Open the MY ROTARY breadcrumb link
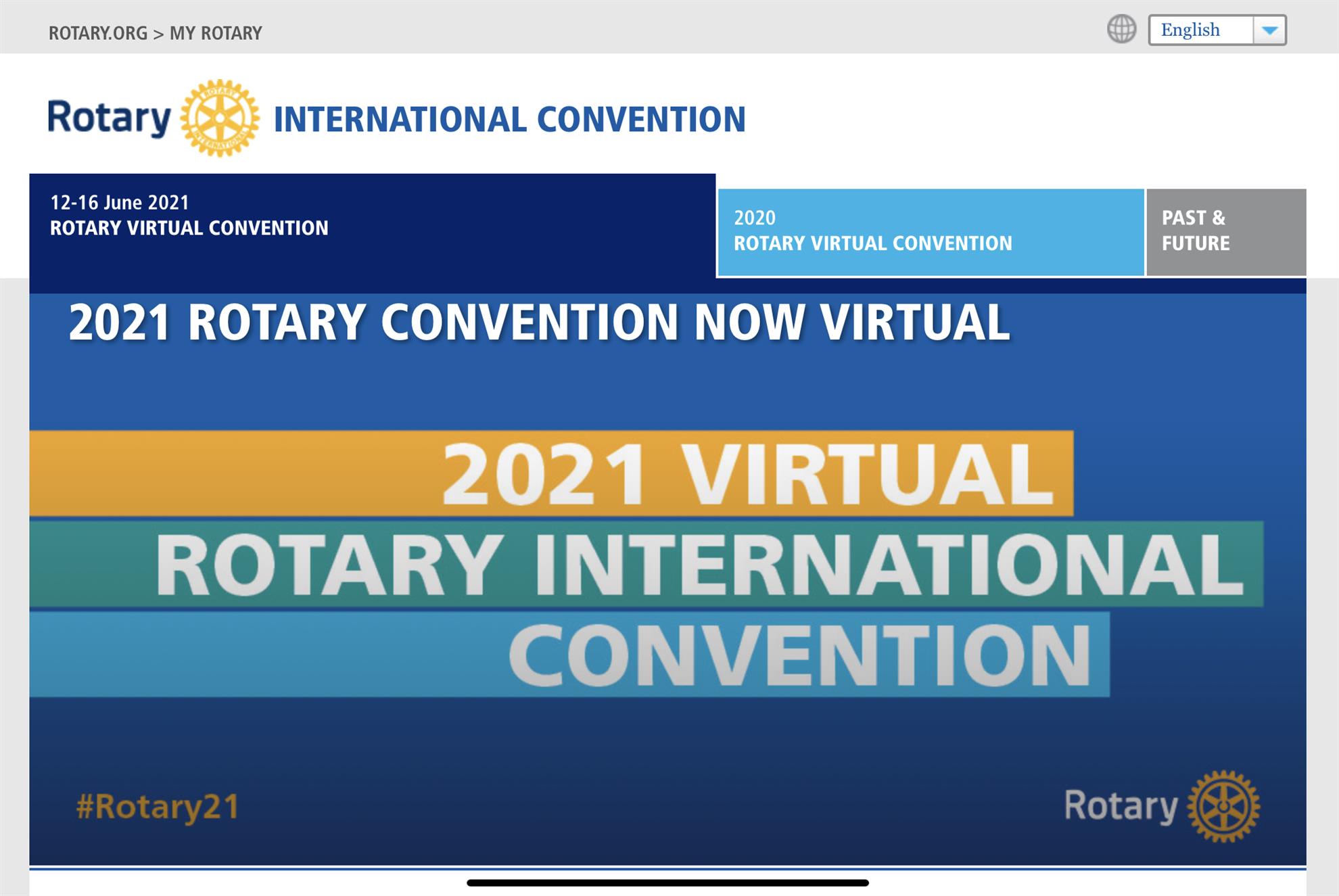Viewport: 1339px width, 896px height. coord(216,33)
